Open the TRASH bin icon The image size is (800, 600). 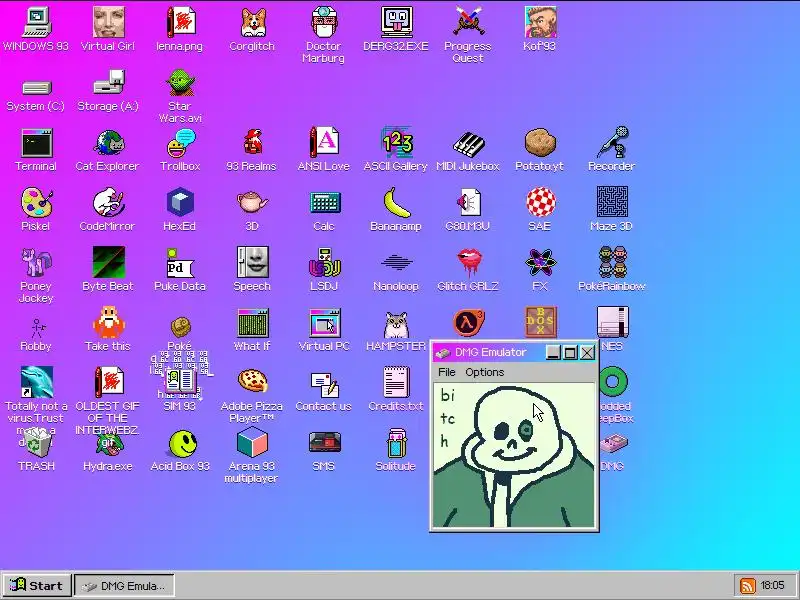36,443
